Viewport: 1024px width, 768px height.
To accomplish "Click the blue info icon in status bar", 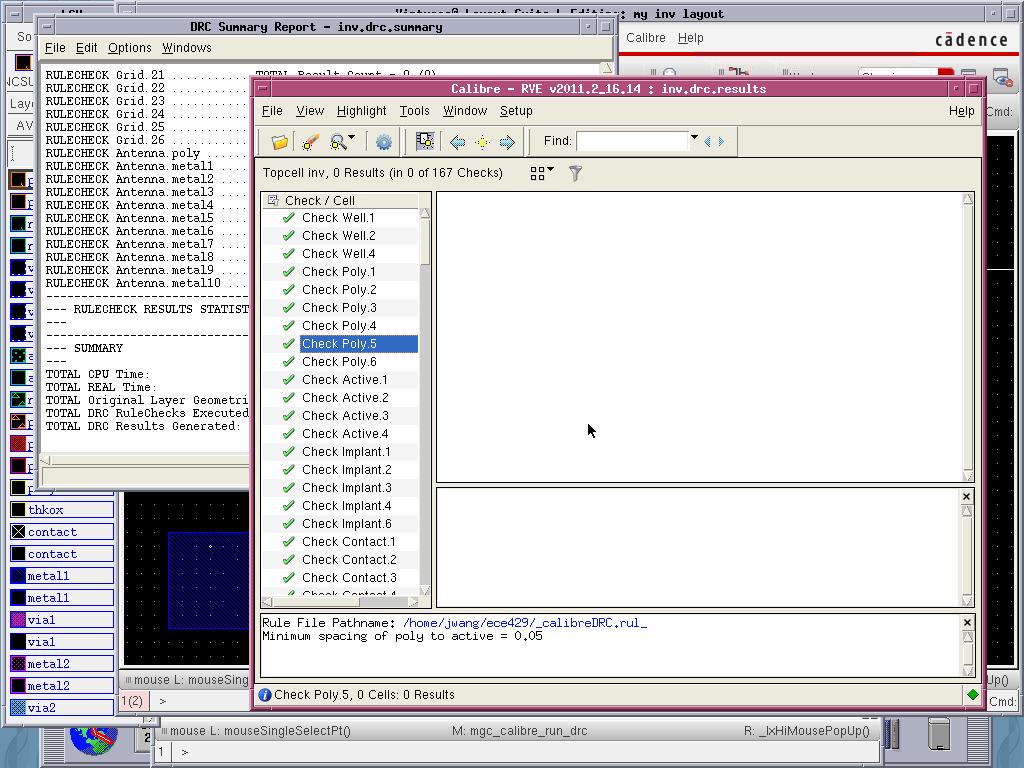I will pyautogui.click(x=264, y=695).
